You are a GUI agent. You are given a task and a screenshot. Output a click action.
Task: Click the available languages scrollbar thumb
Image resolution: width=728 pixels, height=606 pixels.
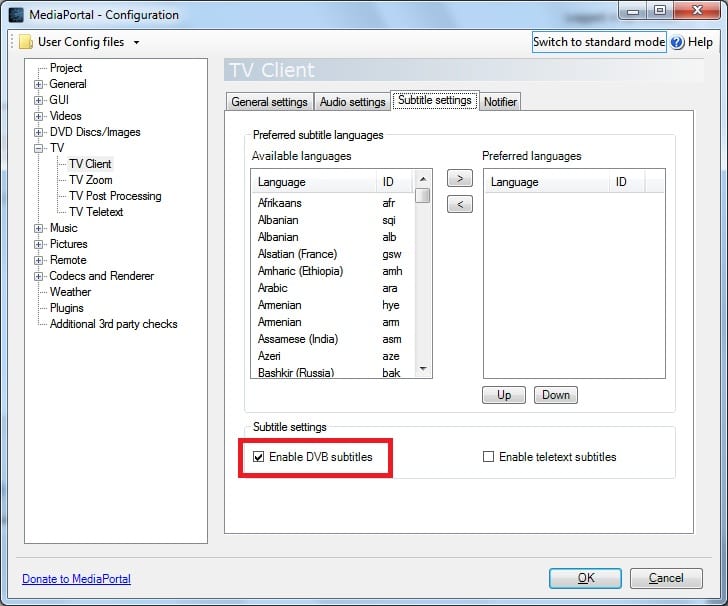point(424,195)
